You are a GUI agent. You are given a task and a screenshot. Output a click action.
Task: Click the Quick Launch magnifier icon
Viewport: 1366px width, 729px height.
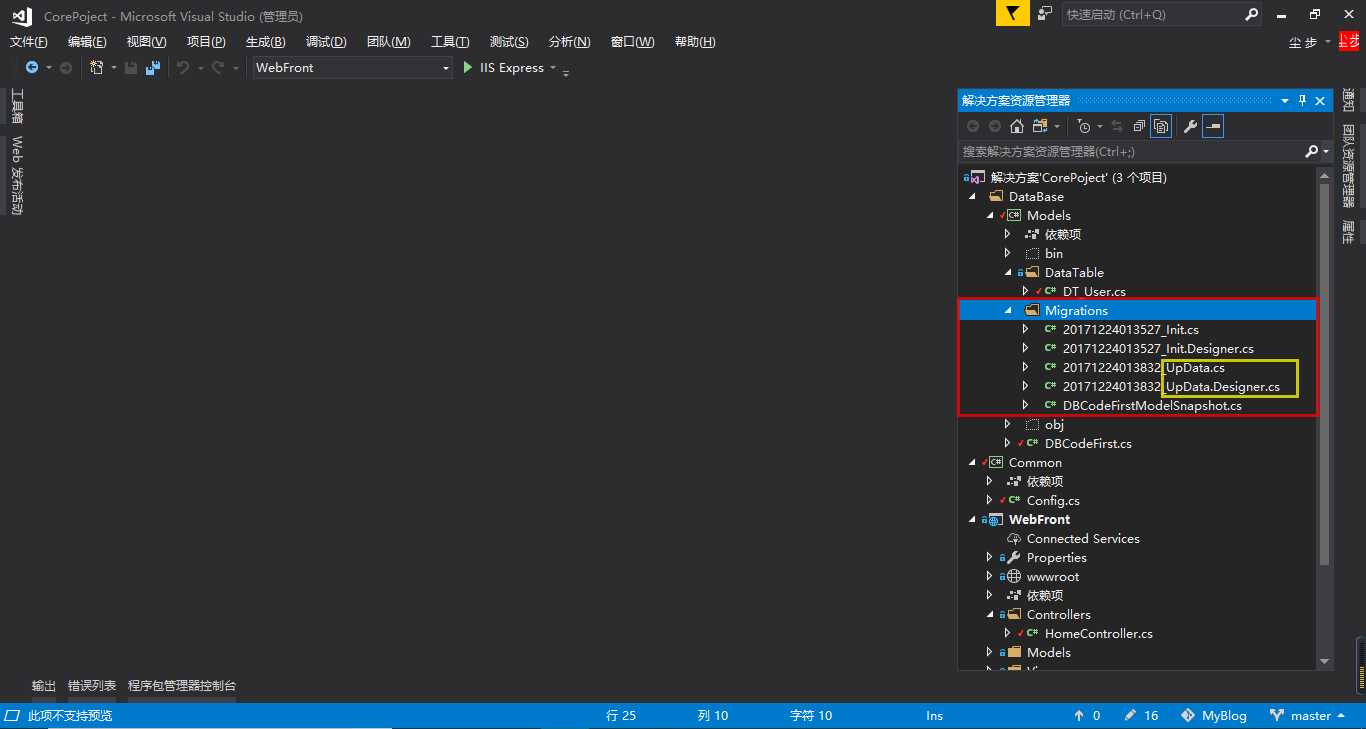click(1251, 14)
